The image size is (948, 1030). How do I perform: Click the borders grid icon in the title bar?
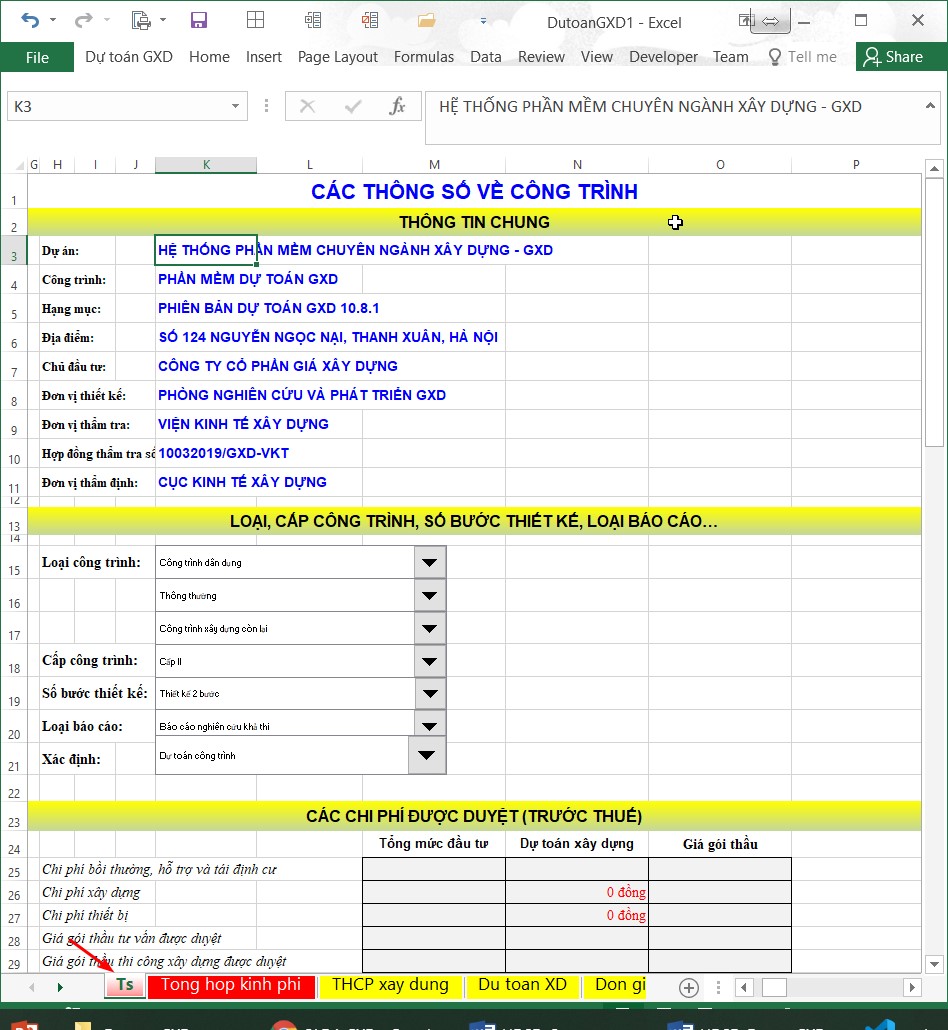click(x=255, y=20)
